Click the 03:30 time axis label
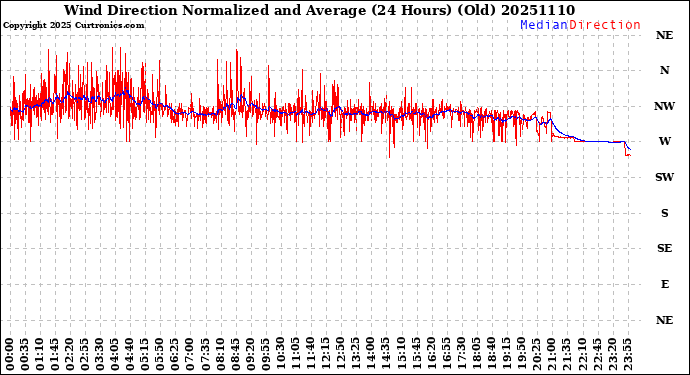The image size is (690, 375). [x=100, y=354]
